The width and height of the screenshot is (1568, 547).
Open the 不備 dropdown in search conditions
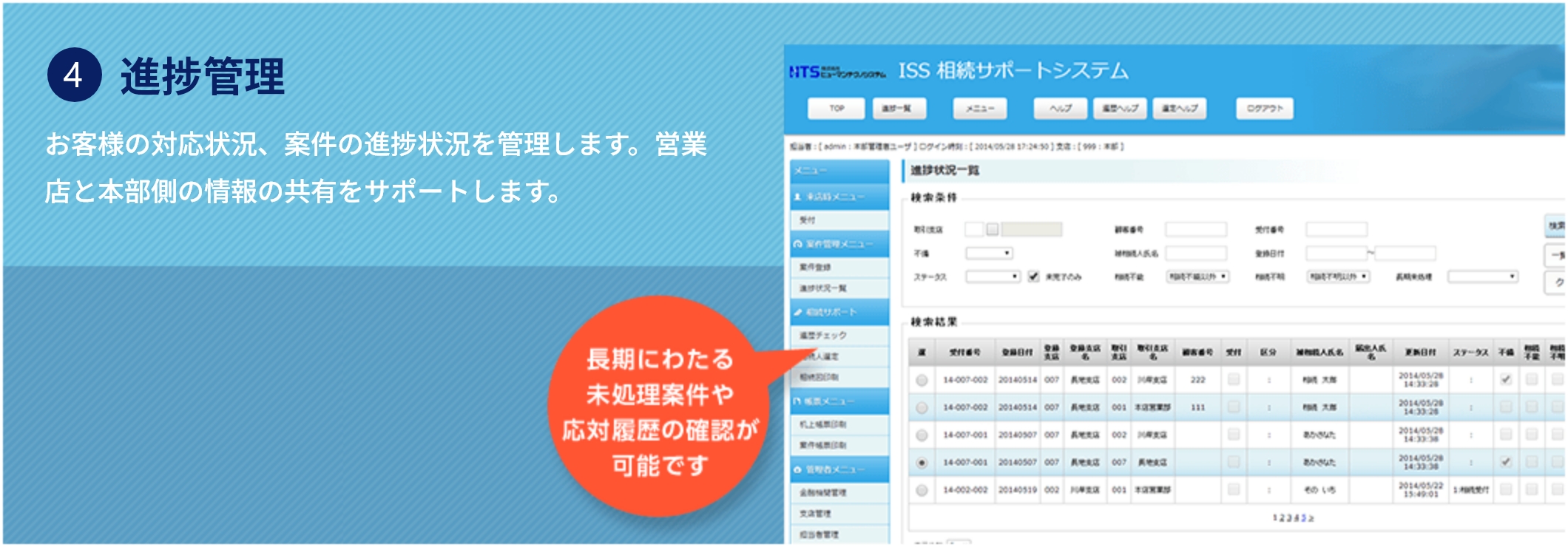[x=989, y=254]
